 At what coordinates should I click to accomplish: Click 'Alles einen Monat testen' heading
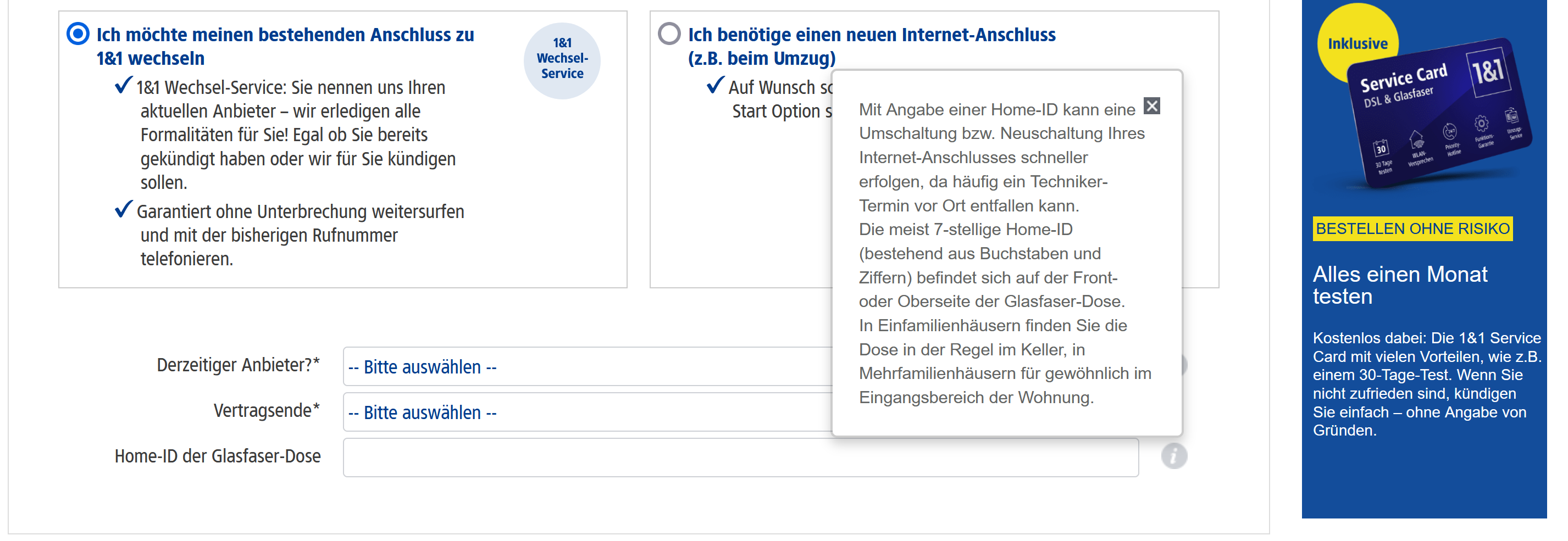(1400, 286)
